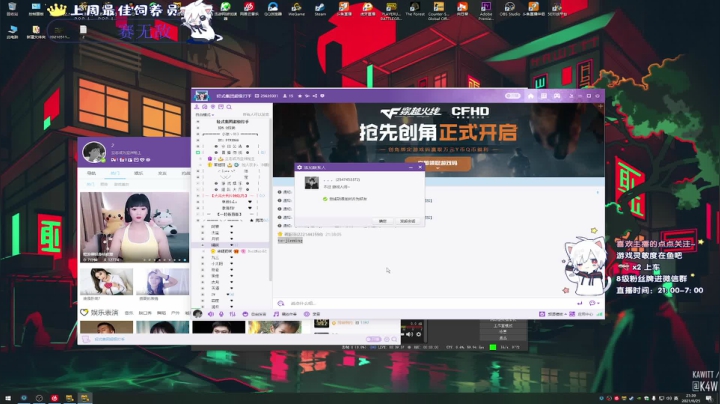Click the orange button on the CFHD banner
Image resolution: width=720 pixels, height=404 pixels.
[x=438, y=163]
